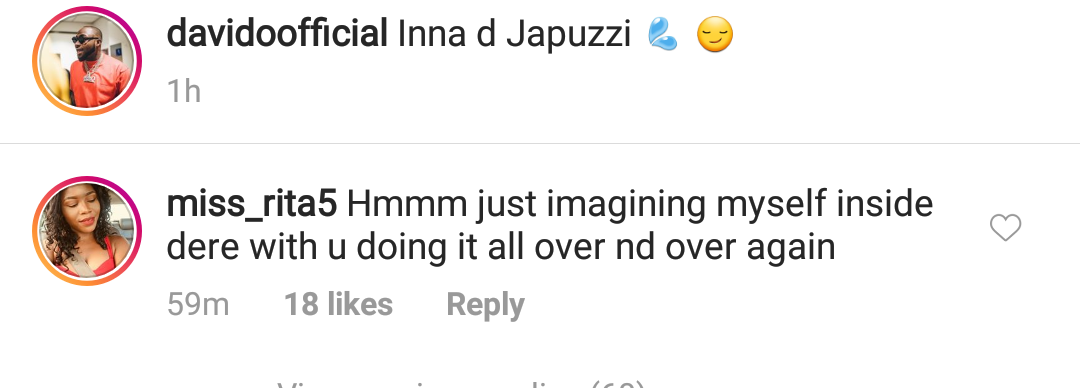The image size is (1080, 388).
Task: Show who liked via 18 likes
Action: 339,305
